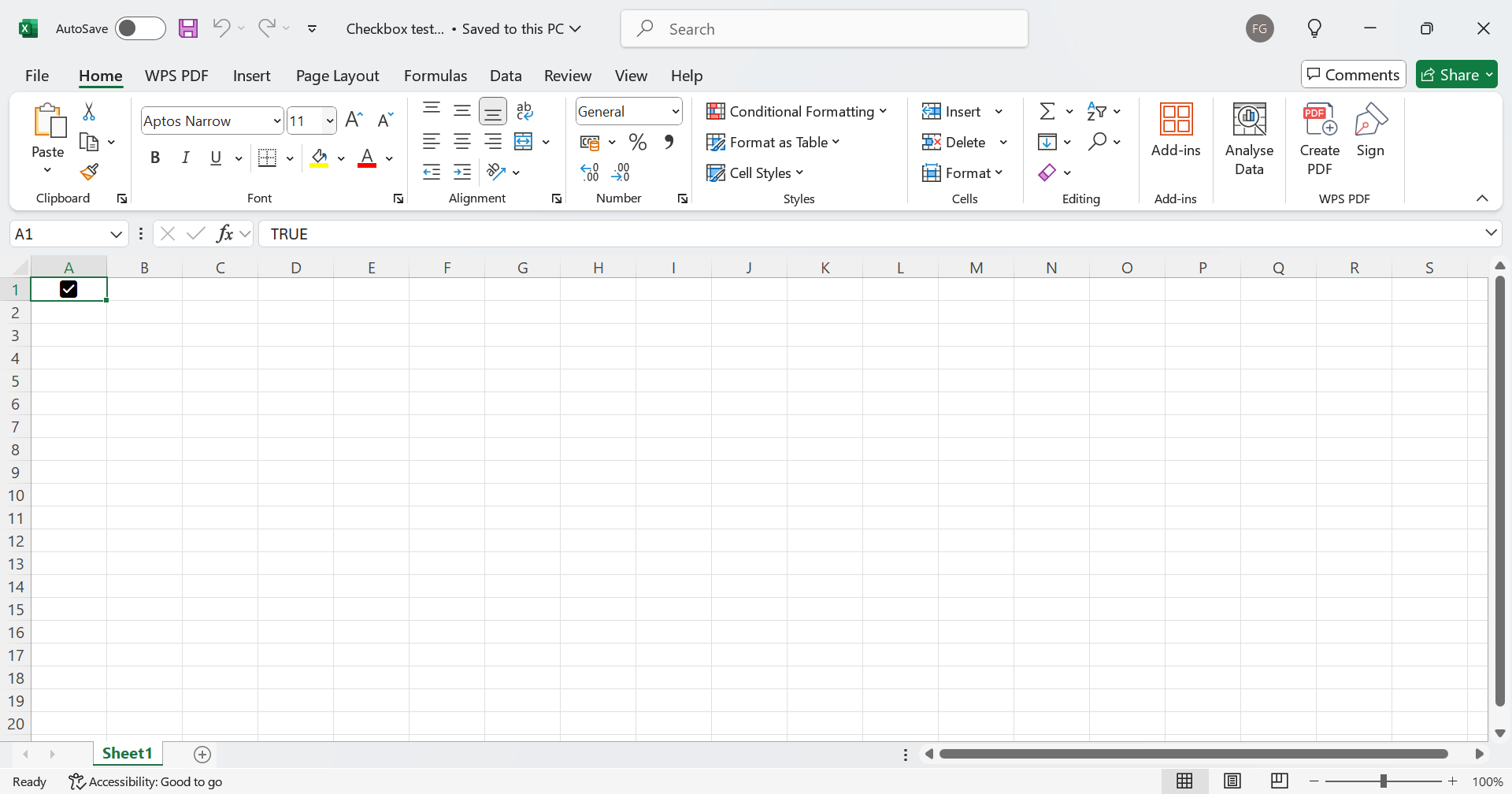Expand the General number format dropdown

coord(675,112)
